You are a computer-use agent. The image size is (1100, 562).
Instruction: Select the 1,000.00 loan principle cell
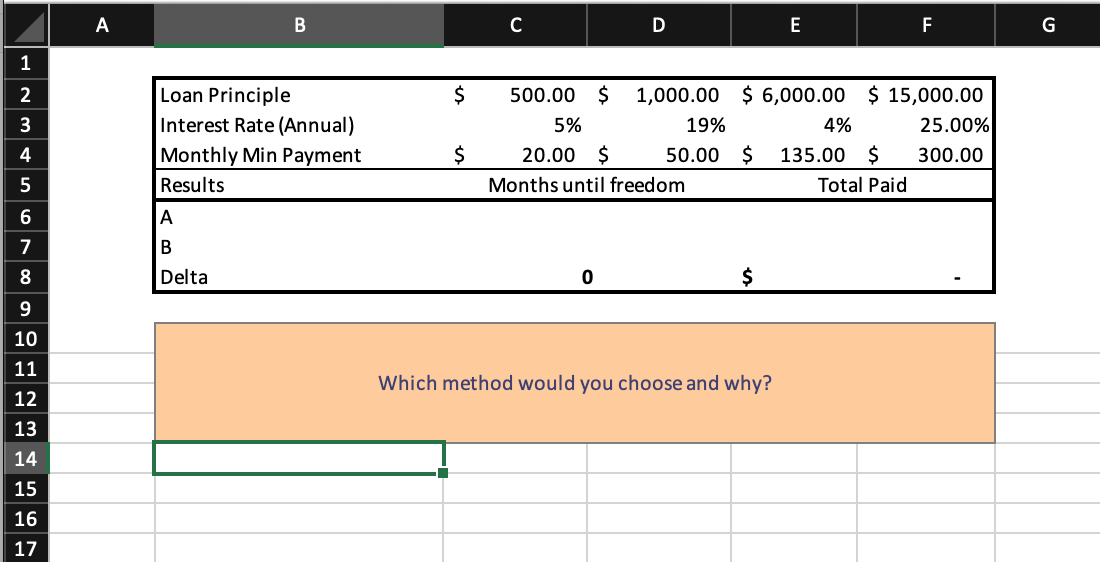[x=659, y=95]
